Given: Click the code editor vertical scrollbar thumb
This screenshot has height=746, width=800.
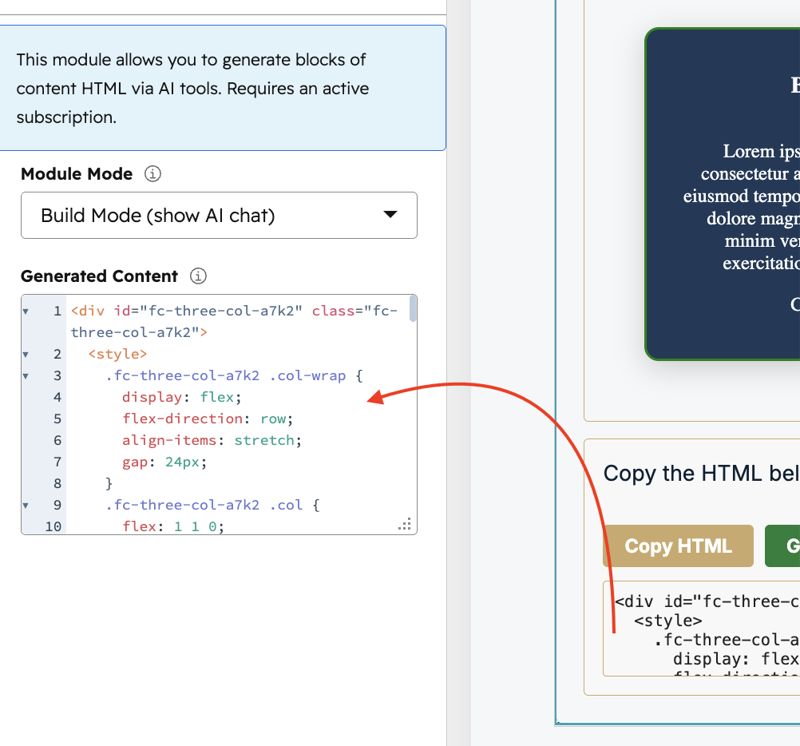Looking at the screenshot, I should click(x=413, y=309).
